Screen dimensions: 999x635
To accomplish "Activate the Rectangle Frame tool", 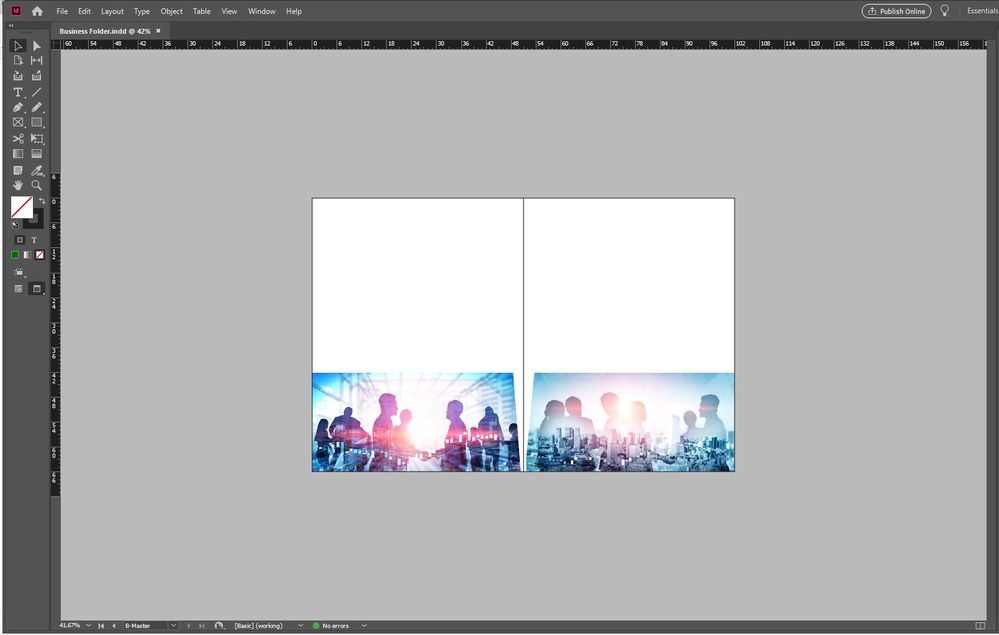I will [17, 122].
